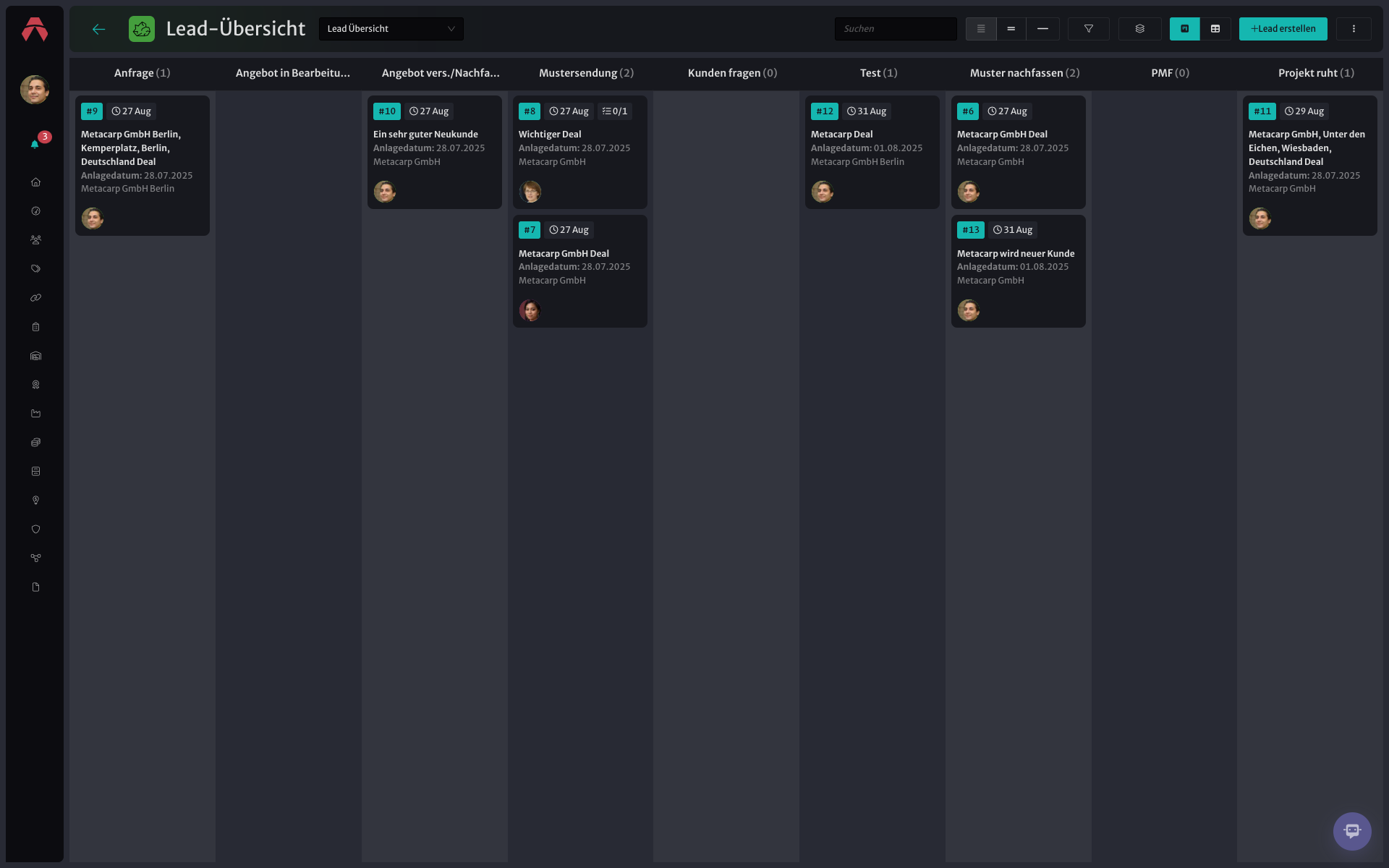This screenshot has height=868, width=1389.
Task: Open the tag icon in sidebar
Action: pyautogui.click(x=35, y=269)
